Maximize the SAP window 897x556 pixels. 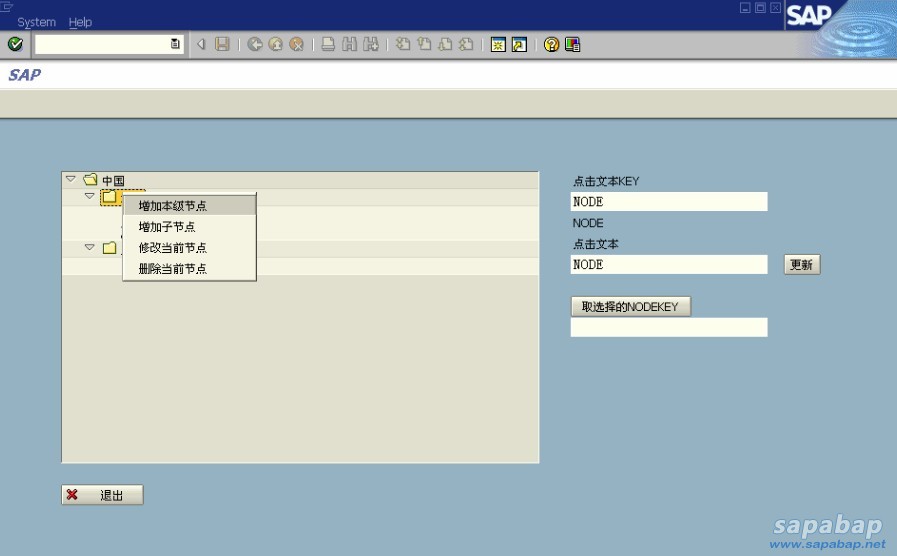pos(760,7)
